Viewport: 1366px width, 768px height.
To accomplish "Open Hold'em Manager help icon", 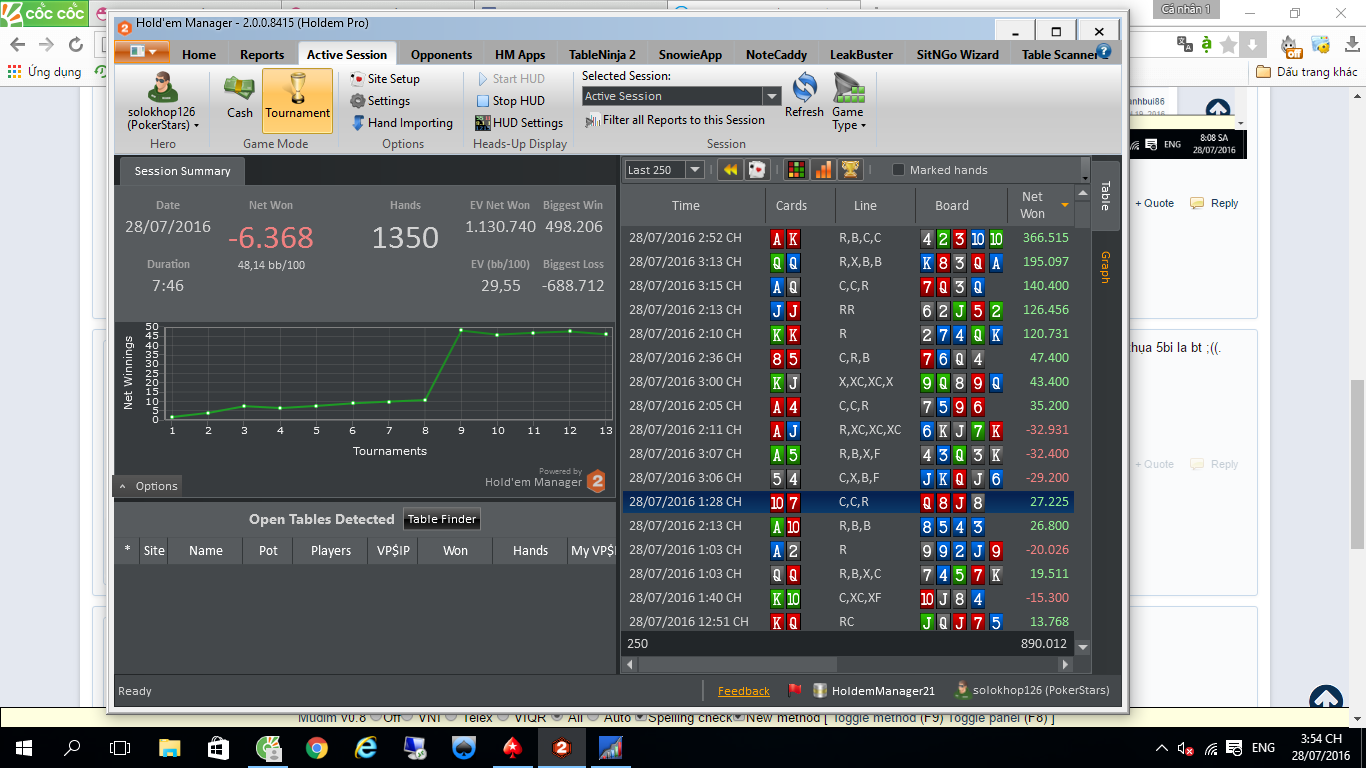I will tap(1104, 51).
